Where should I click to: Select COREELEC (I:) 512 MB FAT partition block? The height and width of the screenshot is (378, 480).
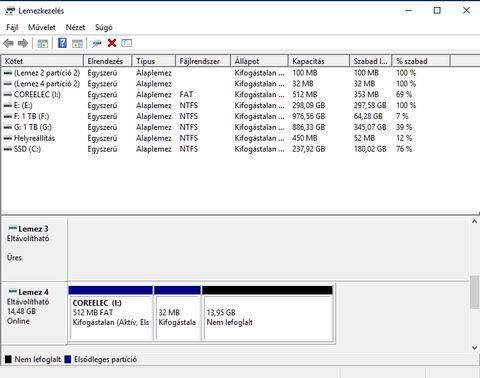pyautogui.click(x=111, y=314)
